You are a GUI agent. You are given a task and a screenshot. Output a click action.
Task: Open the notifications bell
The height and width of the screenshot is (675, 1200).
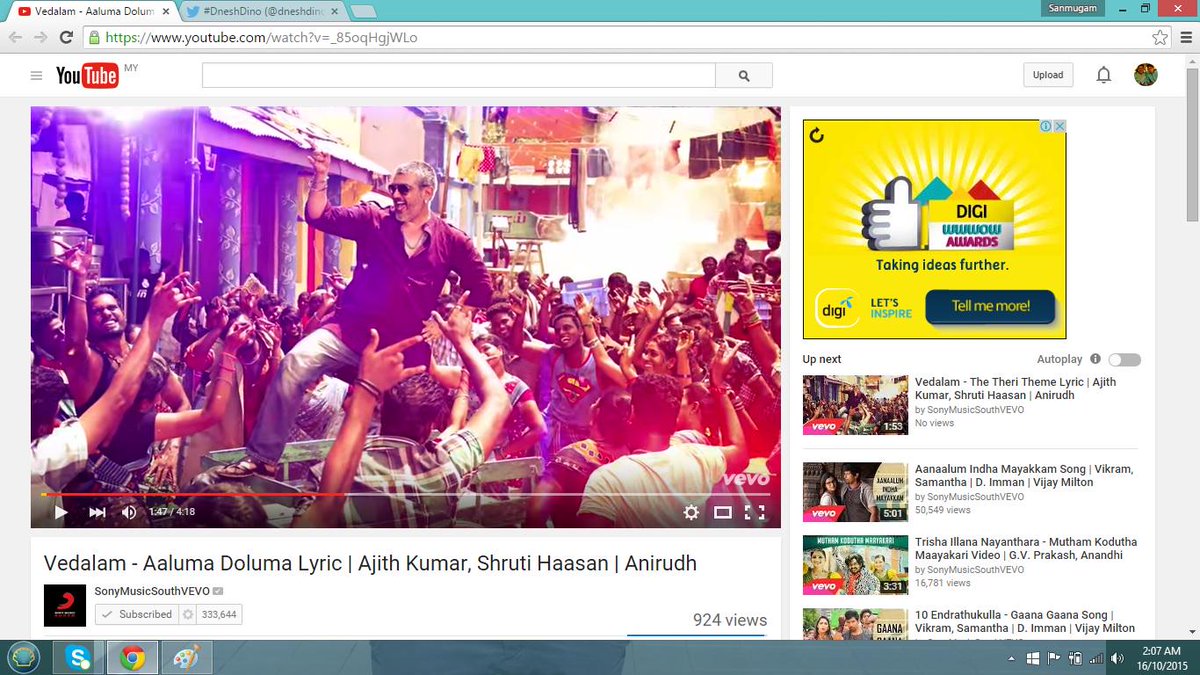tap(1104, 75)
